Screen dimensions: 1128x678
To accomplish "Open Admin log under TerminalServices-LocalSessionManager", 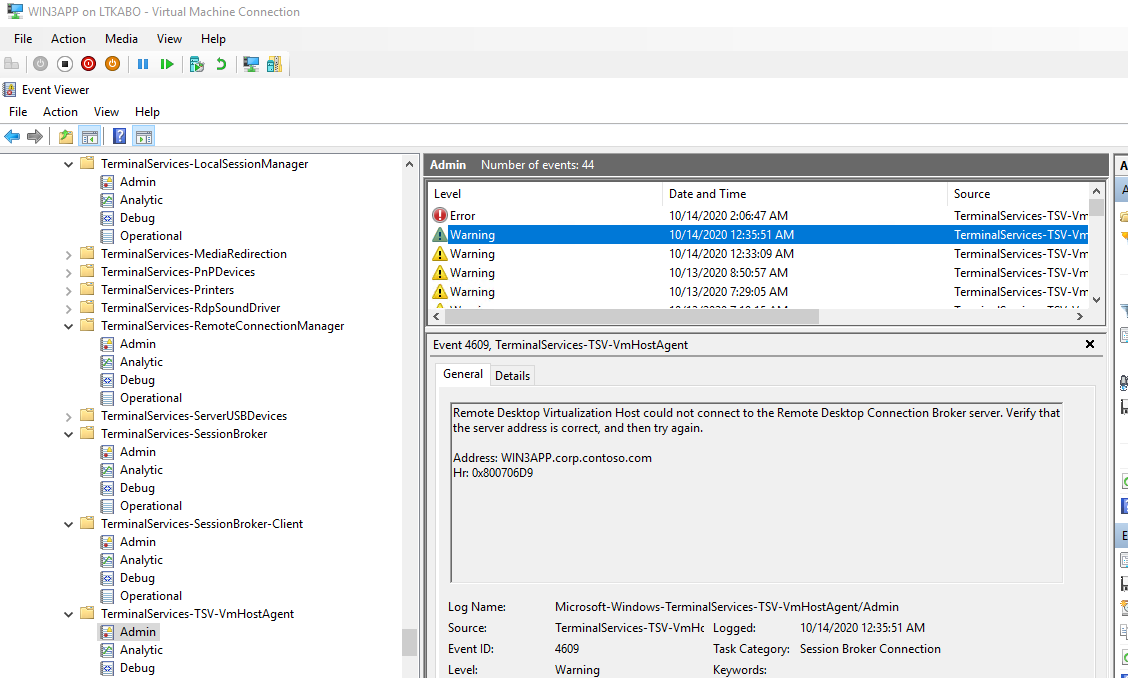I will (x=137, y=182).
